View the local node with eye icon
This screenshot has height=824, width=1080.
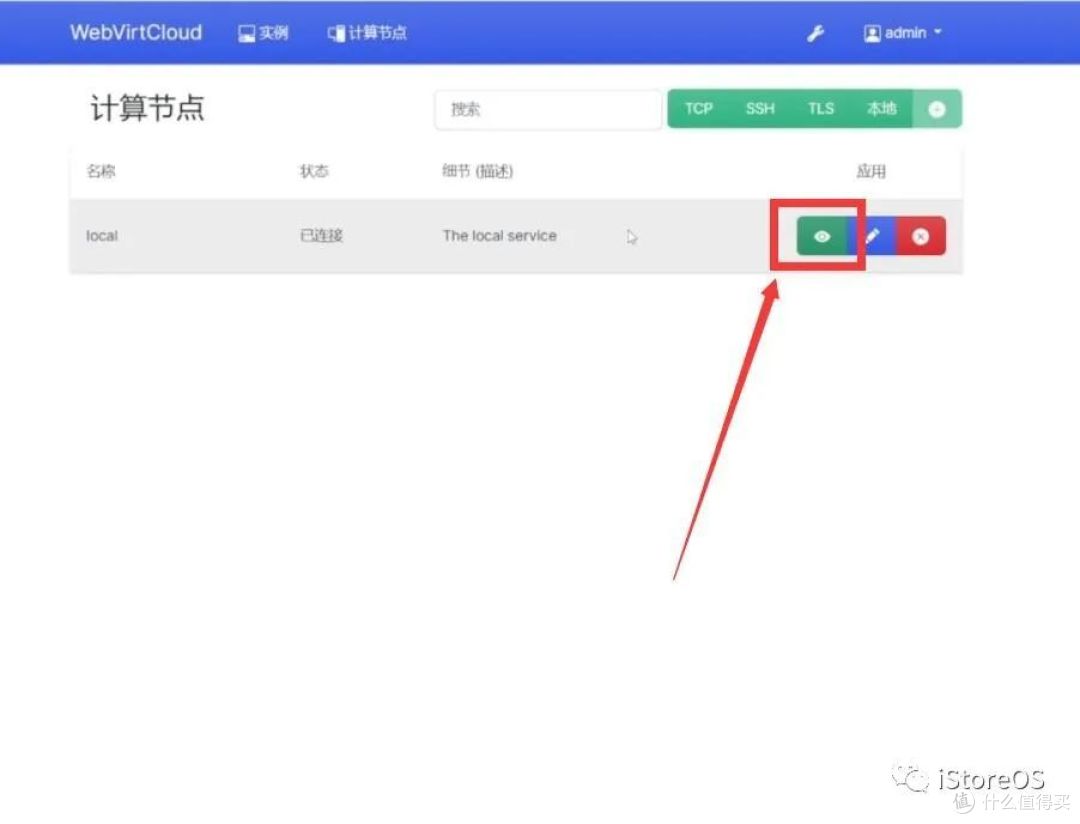click(x=822, y=236)
